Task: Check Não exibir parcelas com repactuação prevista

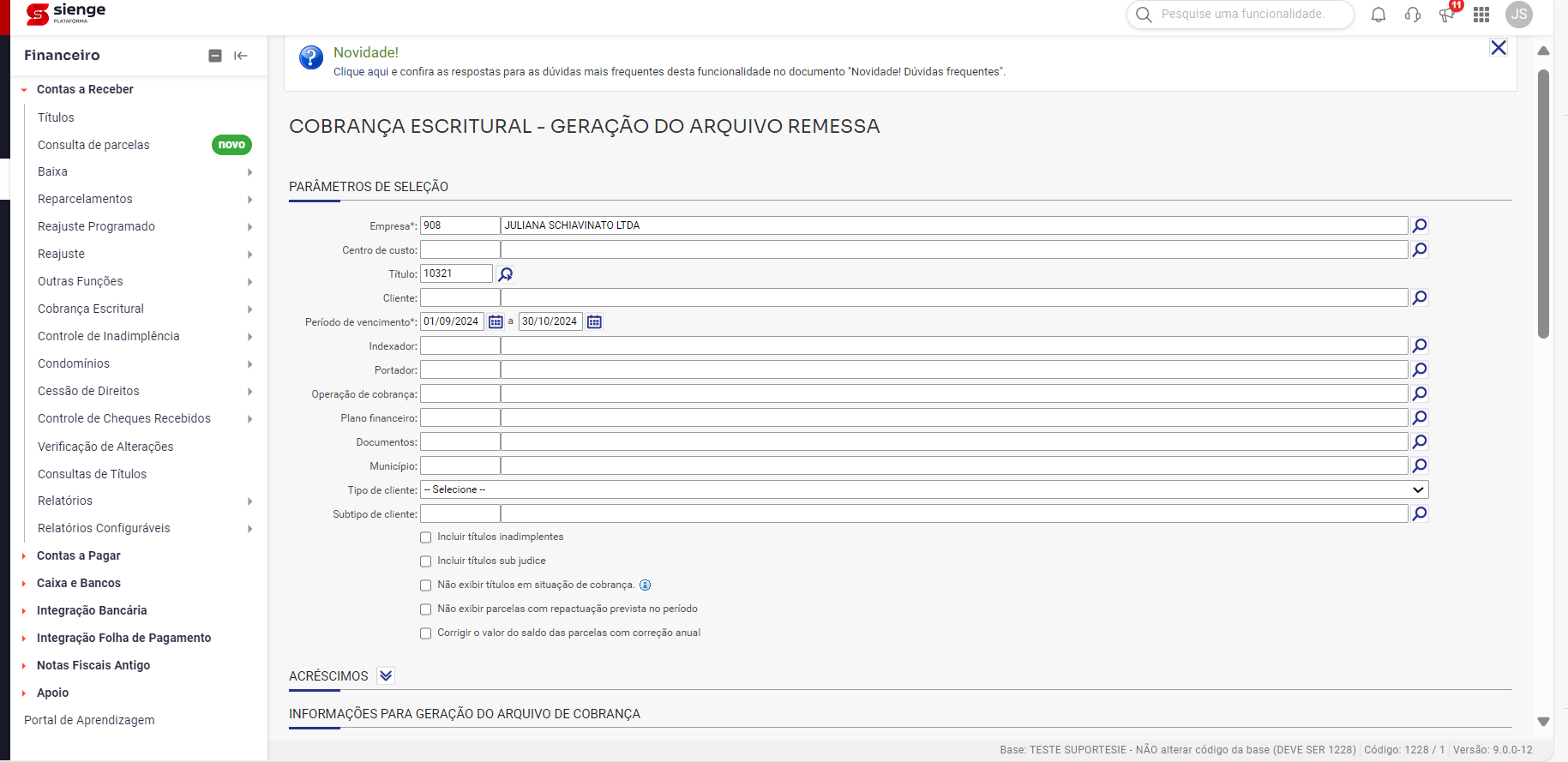Action: (426, 609)
